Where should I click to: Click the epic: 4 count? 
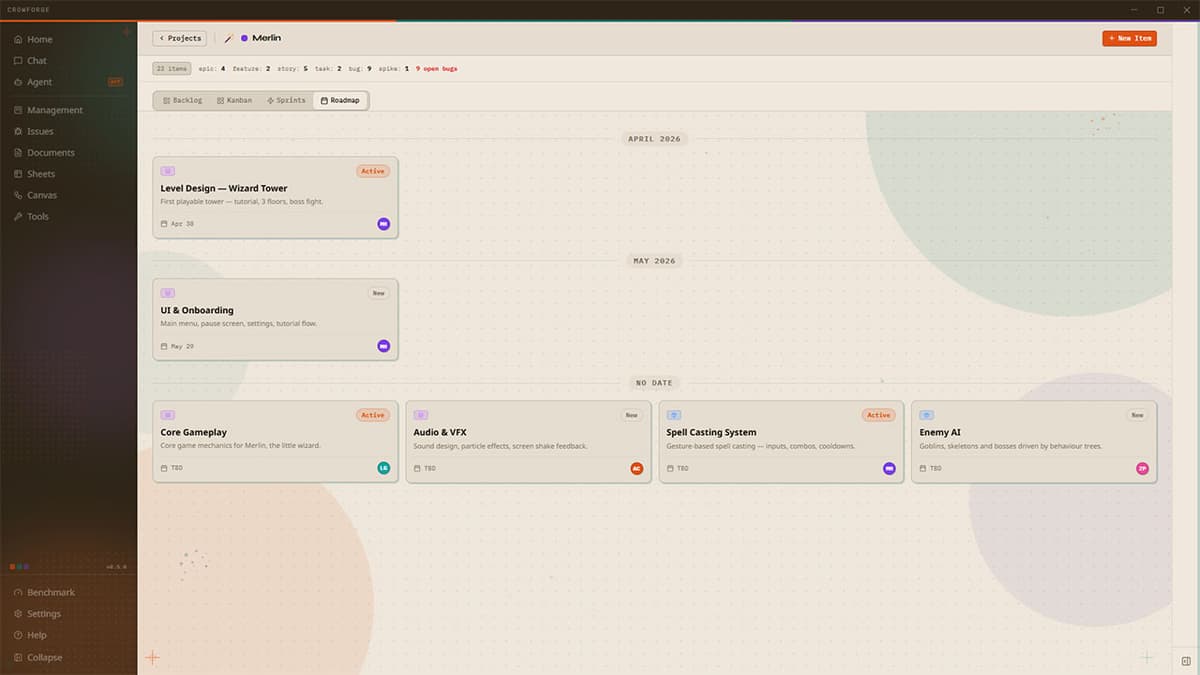coord(211,69)
